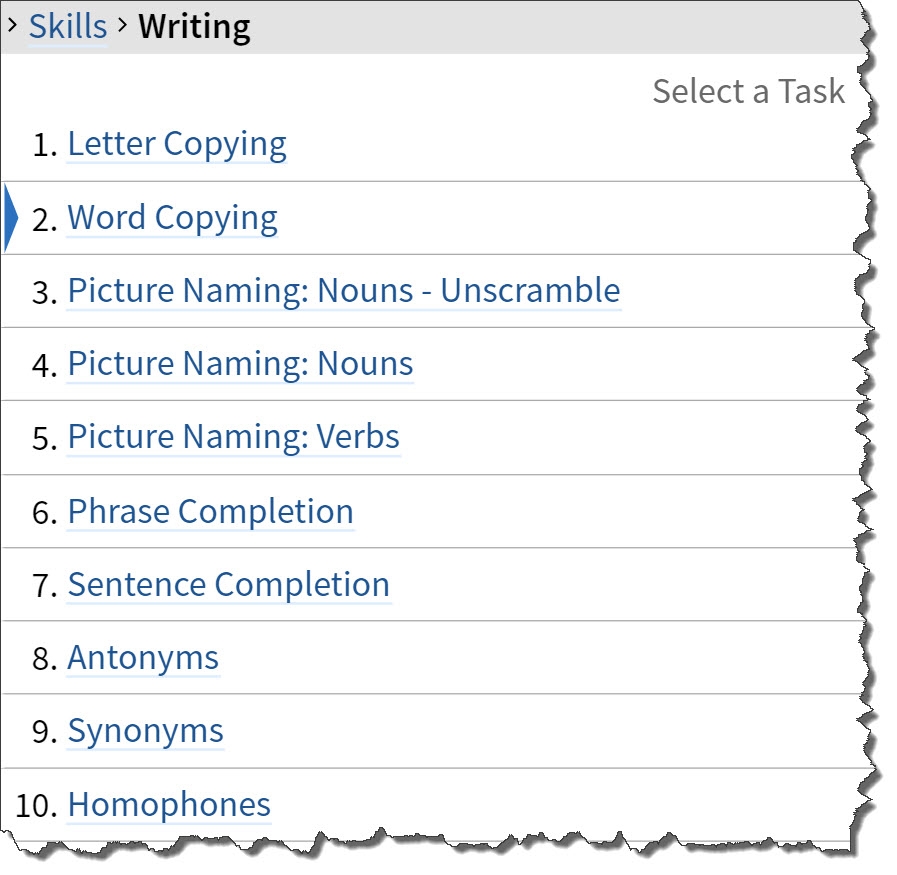Open the Phrase Completion task
The height and width of the screenshot is (875, 897).
coord(210,511)
